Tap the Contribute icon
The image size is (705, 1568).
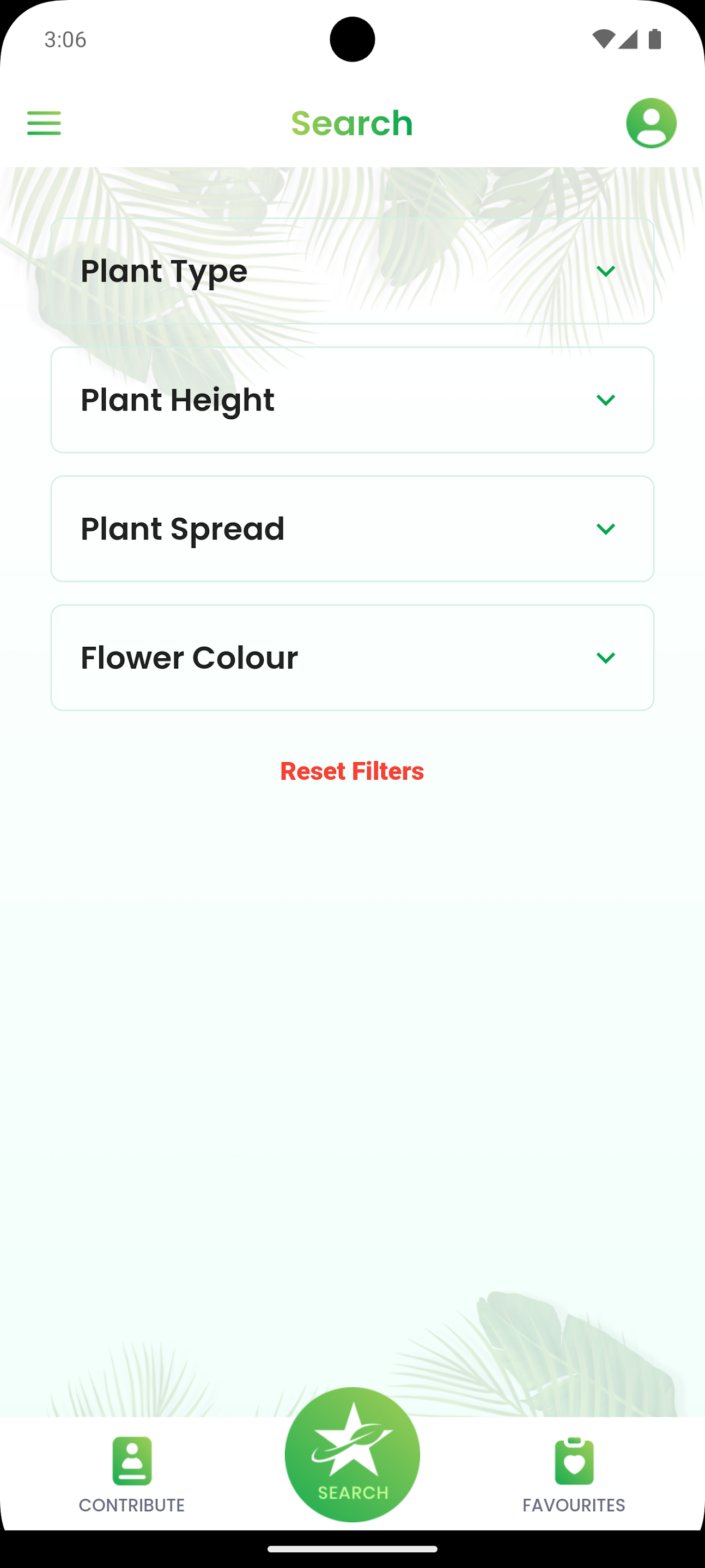point(132,1461)
